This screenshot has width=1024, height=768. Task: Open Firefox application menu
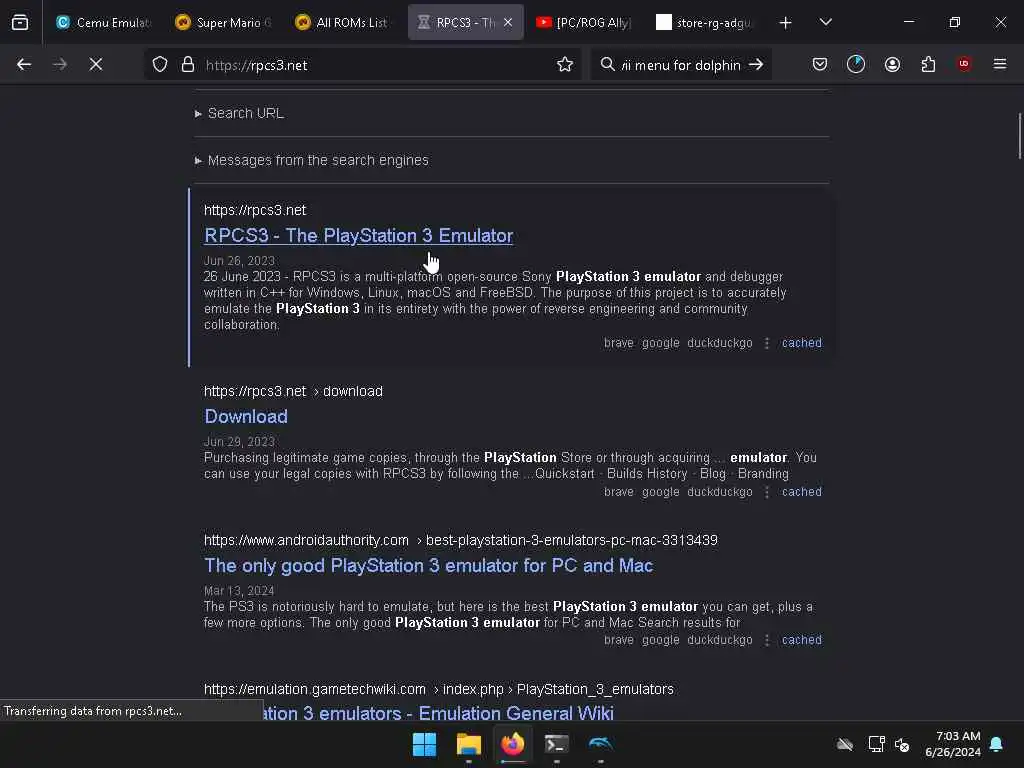pyautogui.click(x=1000, y=64)
